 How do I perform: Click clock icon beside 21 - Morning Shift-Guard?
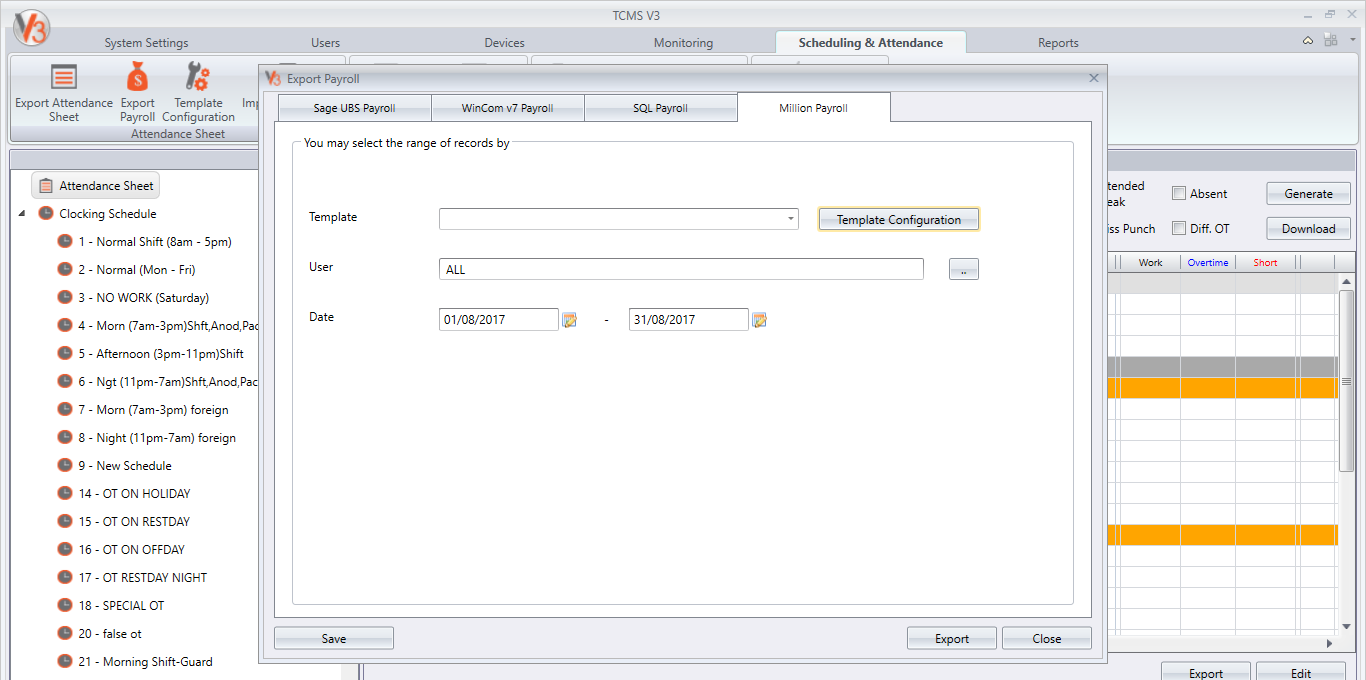65,662
